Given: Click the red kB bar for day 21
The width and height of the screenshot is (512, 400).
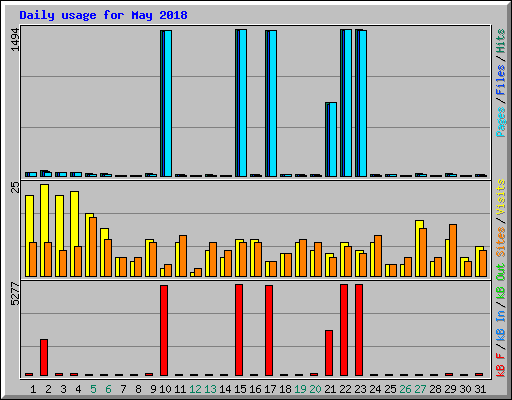Looking at the screenshot, I should (x=329, y=353).
